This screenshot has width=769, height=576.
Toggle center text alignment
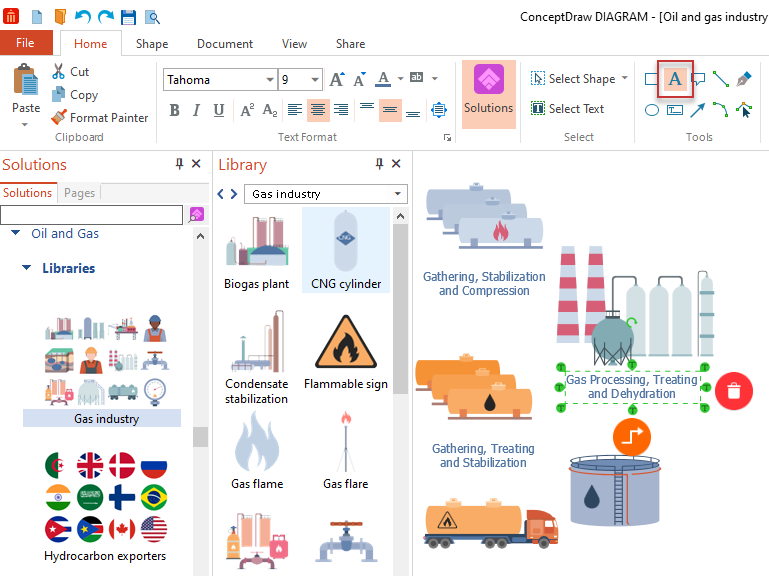[x=318, y=110]
